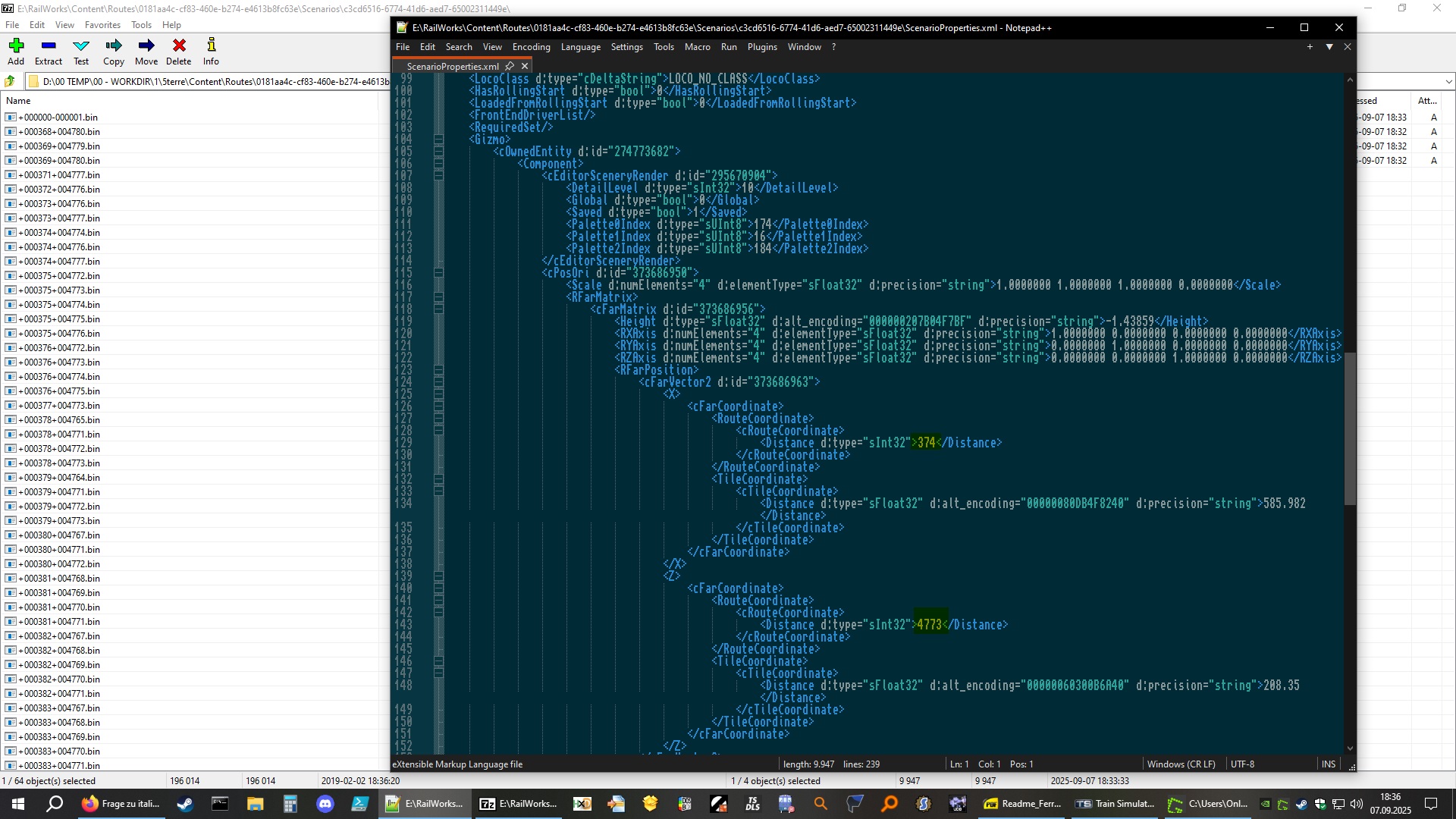Click the up-folder icon beside the address bar
The height and width of the screenshot is (819, 1456).
(x=10, y=82)
